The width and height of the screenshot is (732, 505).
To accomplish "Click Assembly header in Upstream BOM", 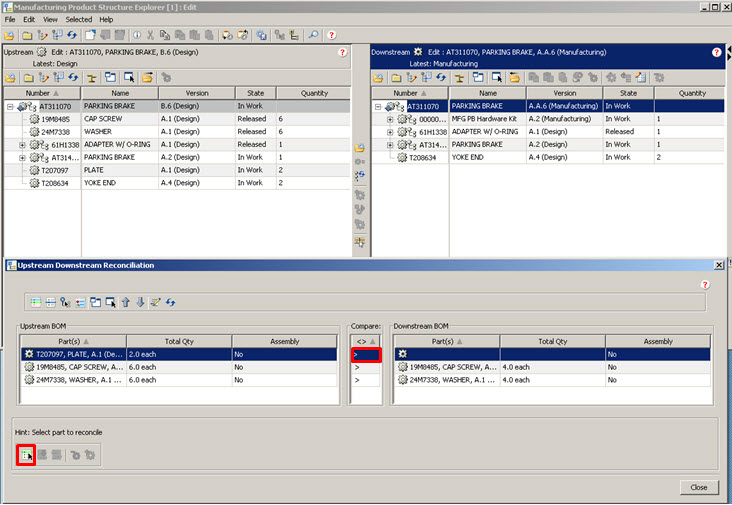I will pyautogui.click(x=284, y=342).
